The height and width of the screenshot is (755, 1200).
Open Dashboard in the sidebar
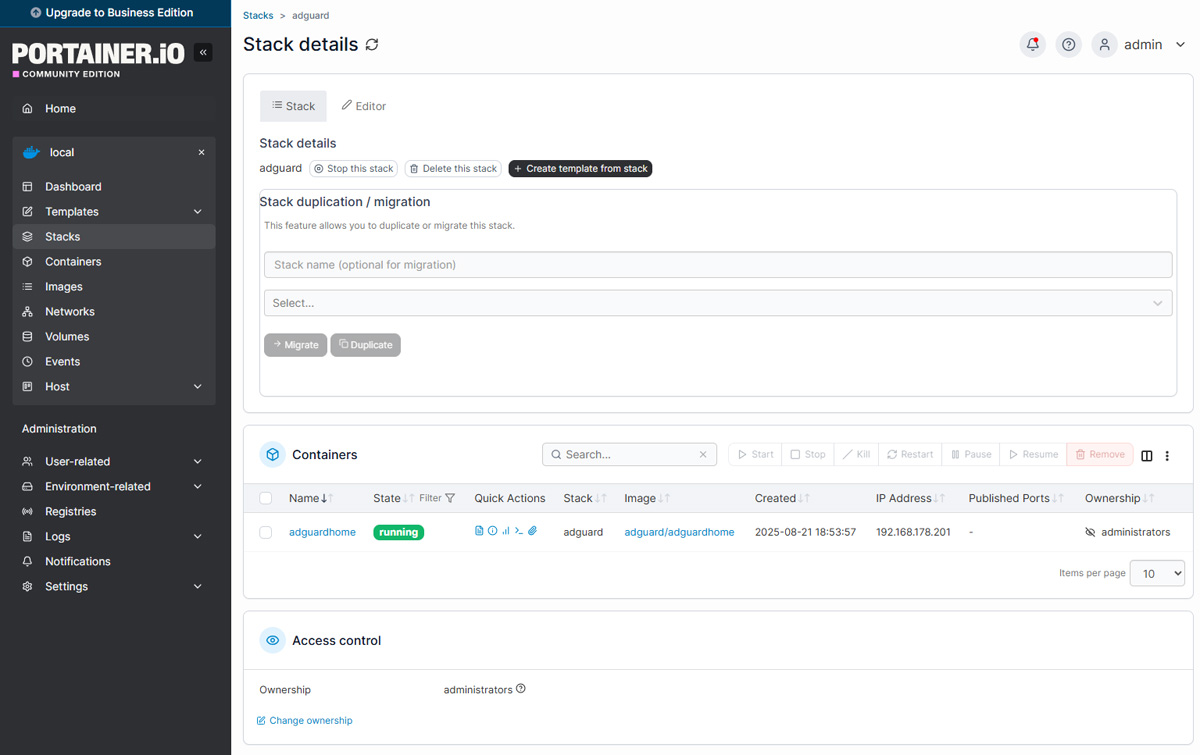coord(114,186)
